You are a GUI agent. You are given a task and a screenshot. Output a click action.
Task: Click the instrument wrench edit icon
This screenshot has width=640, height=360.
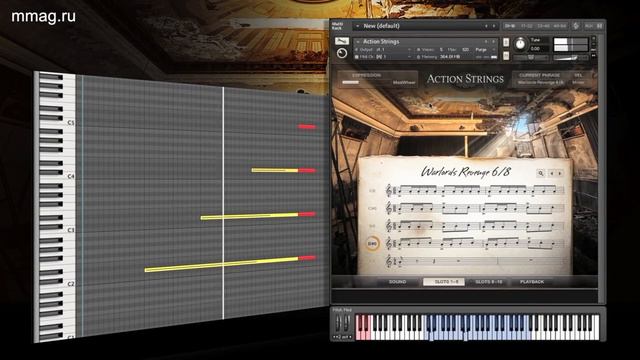point(342,41)
